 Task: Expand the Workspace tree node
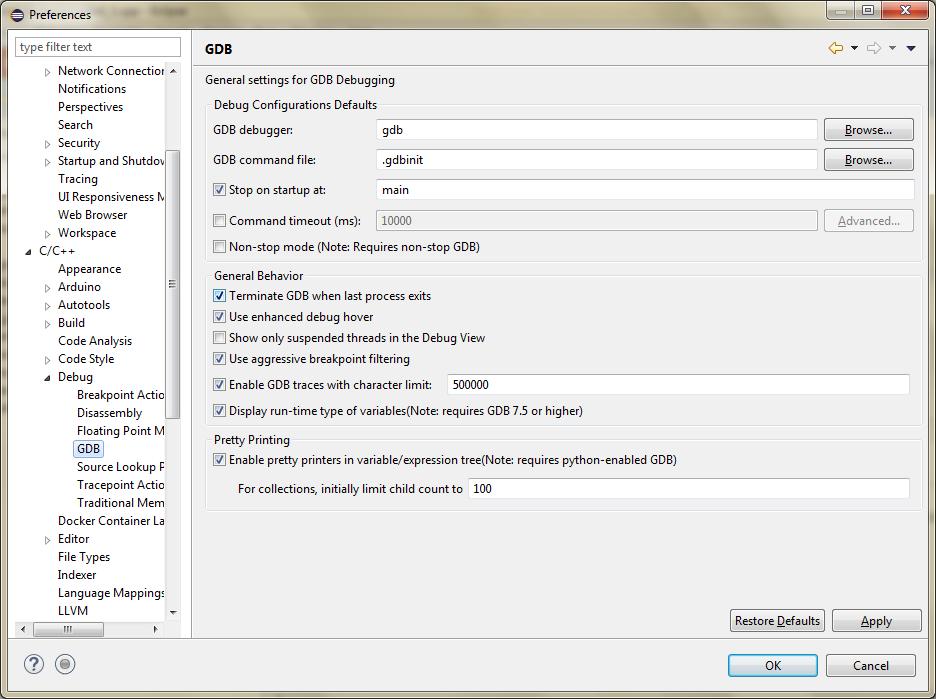(48, 234)
